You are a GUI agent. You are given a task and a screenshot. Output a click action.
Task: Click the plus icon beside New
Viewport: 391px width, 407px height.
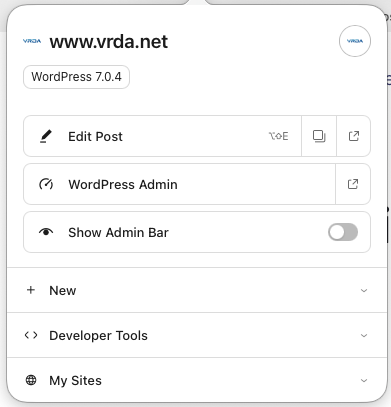[31, 290]
